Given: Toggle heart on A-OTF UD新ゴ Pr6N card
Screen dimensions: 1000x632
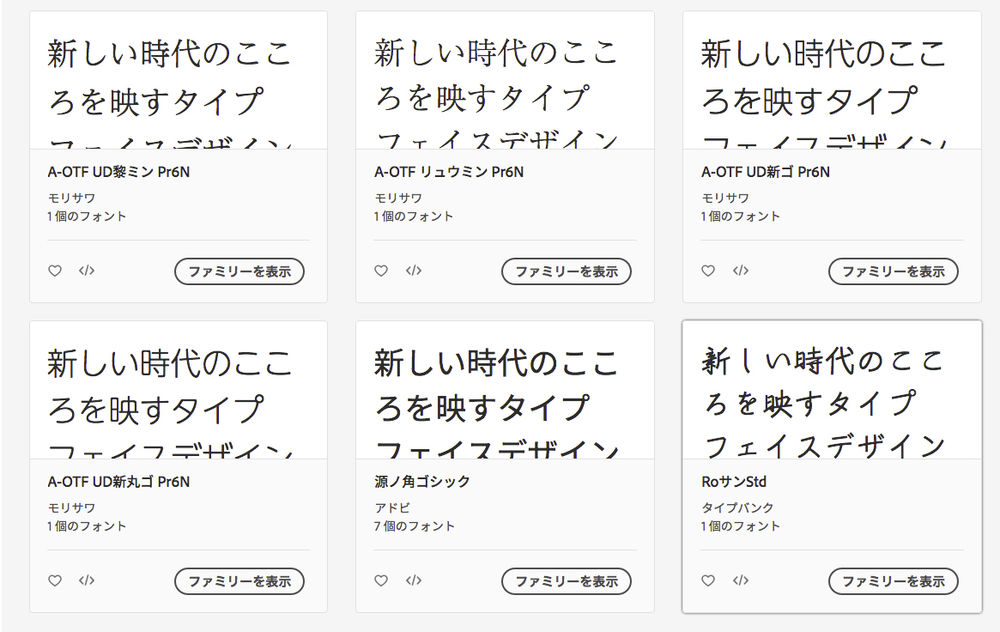Looking at the screenshot, I should [x=708, y=271].
